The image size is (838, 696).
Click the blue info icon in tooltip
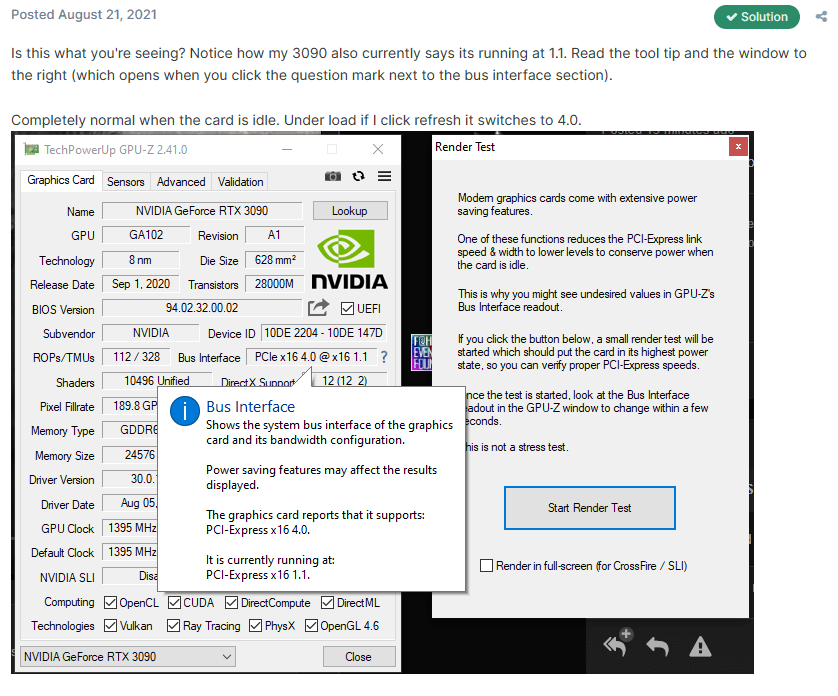pos(185,411)
